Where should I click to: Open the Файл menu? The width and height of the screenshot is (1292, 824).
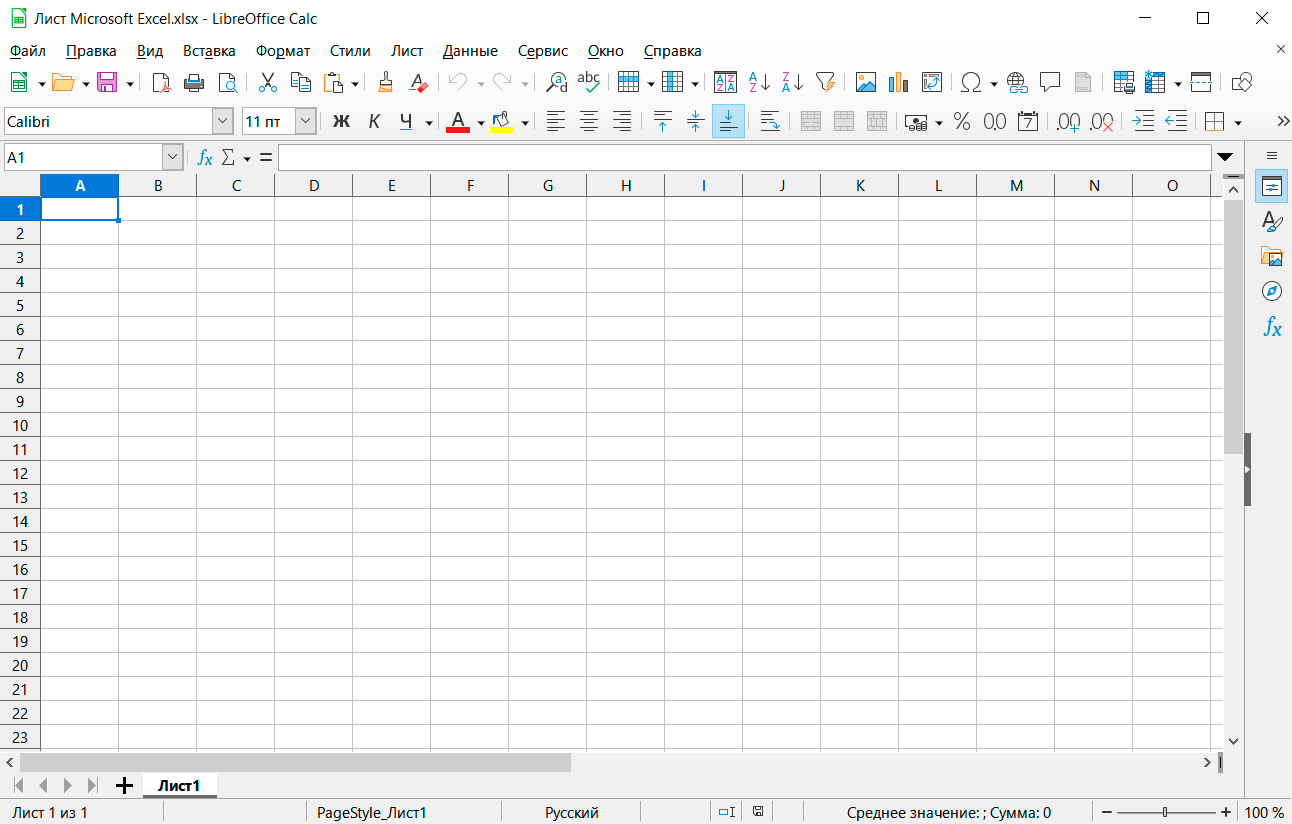tap(28, 51)
